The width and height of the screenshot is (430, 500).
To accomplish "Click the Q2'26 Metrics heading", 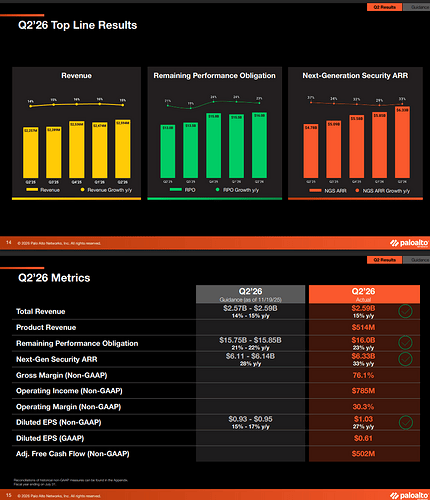I will [x=54, y=278].
